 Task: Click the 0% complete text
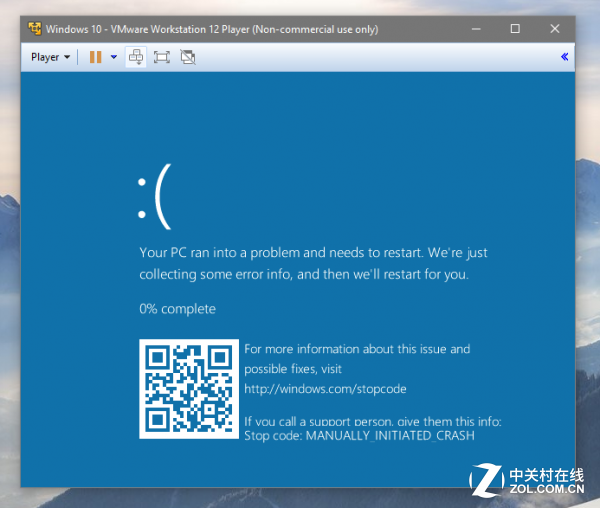(178, 309)
